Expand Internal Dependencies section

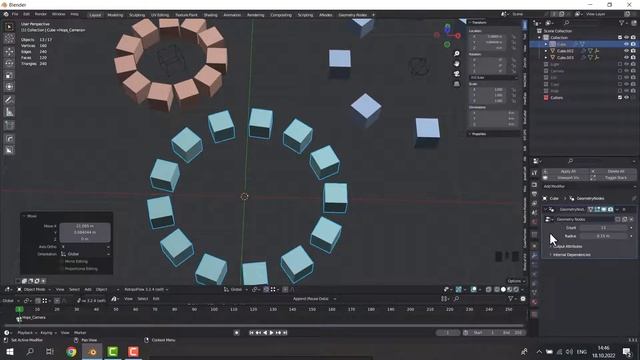tap(570, 255)
